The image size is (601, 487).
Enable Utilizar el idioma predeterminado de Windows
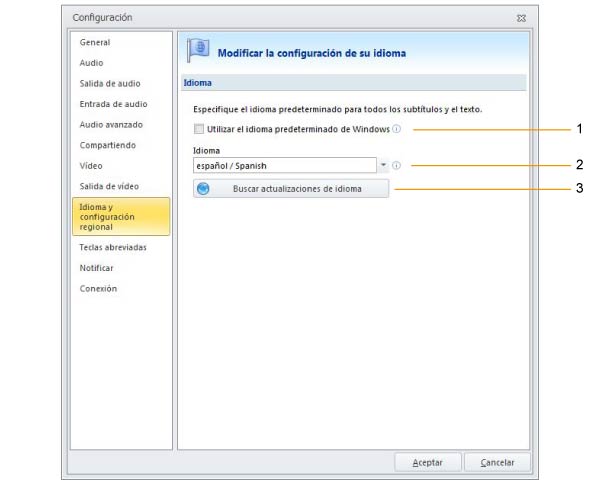point(199,129)
